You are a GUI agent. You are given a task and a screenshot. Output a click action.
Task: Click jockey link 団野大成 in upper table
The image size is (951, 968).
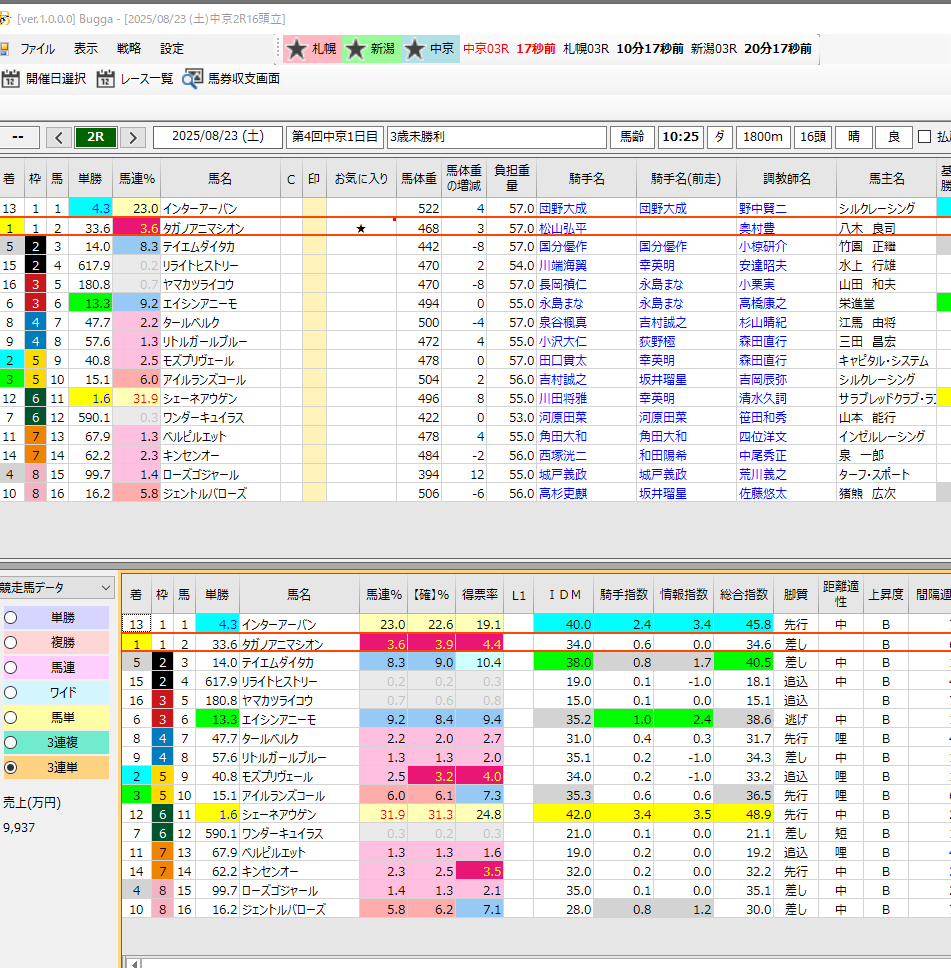point(563,209)
